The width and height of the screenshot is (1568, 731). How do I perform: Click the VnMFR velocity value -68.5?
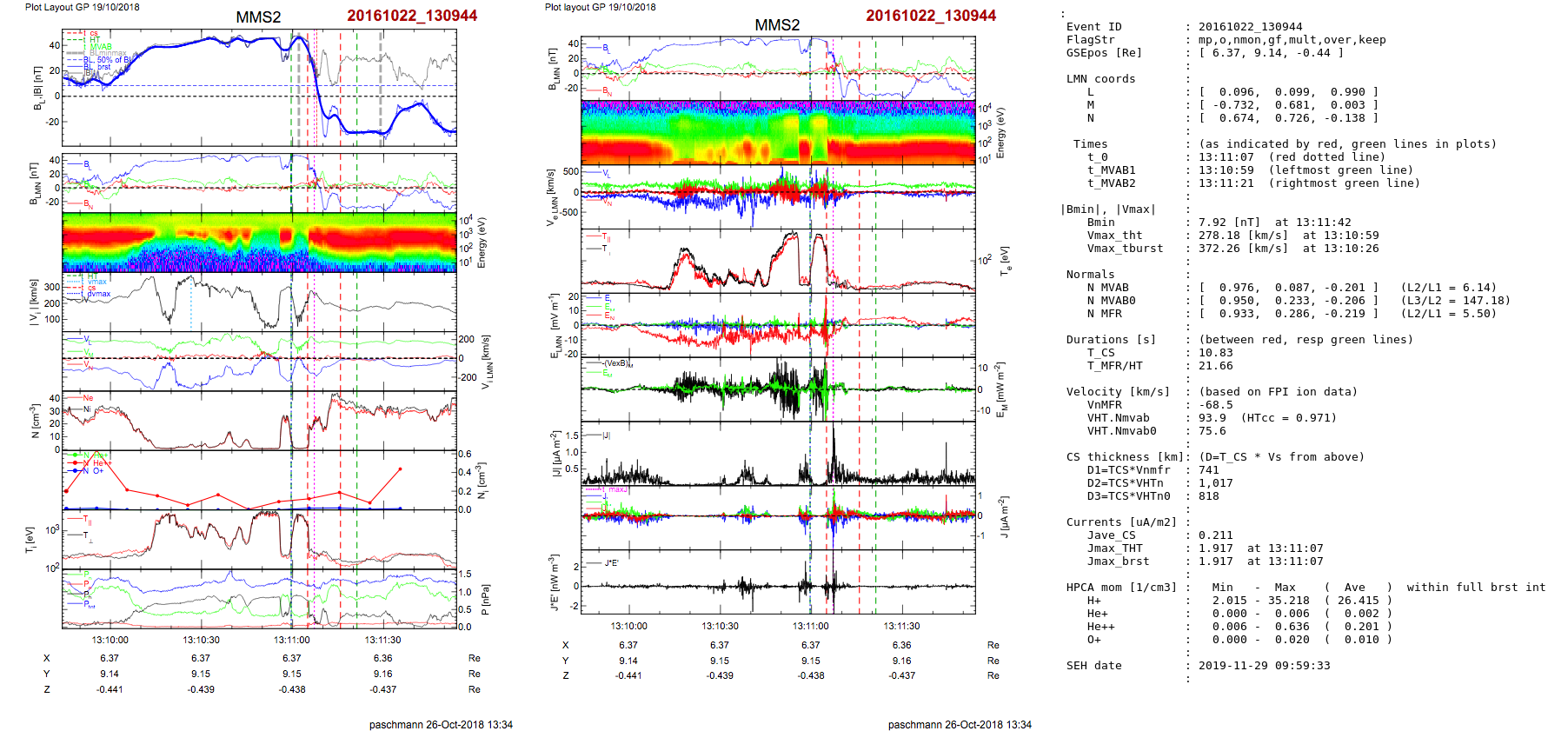[x=1216, y=405]
